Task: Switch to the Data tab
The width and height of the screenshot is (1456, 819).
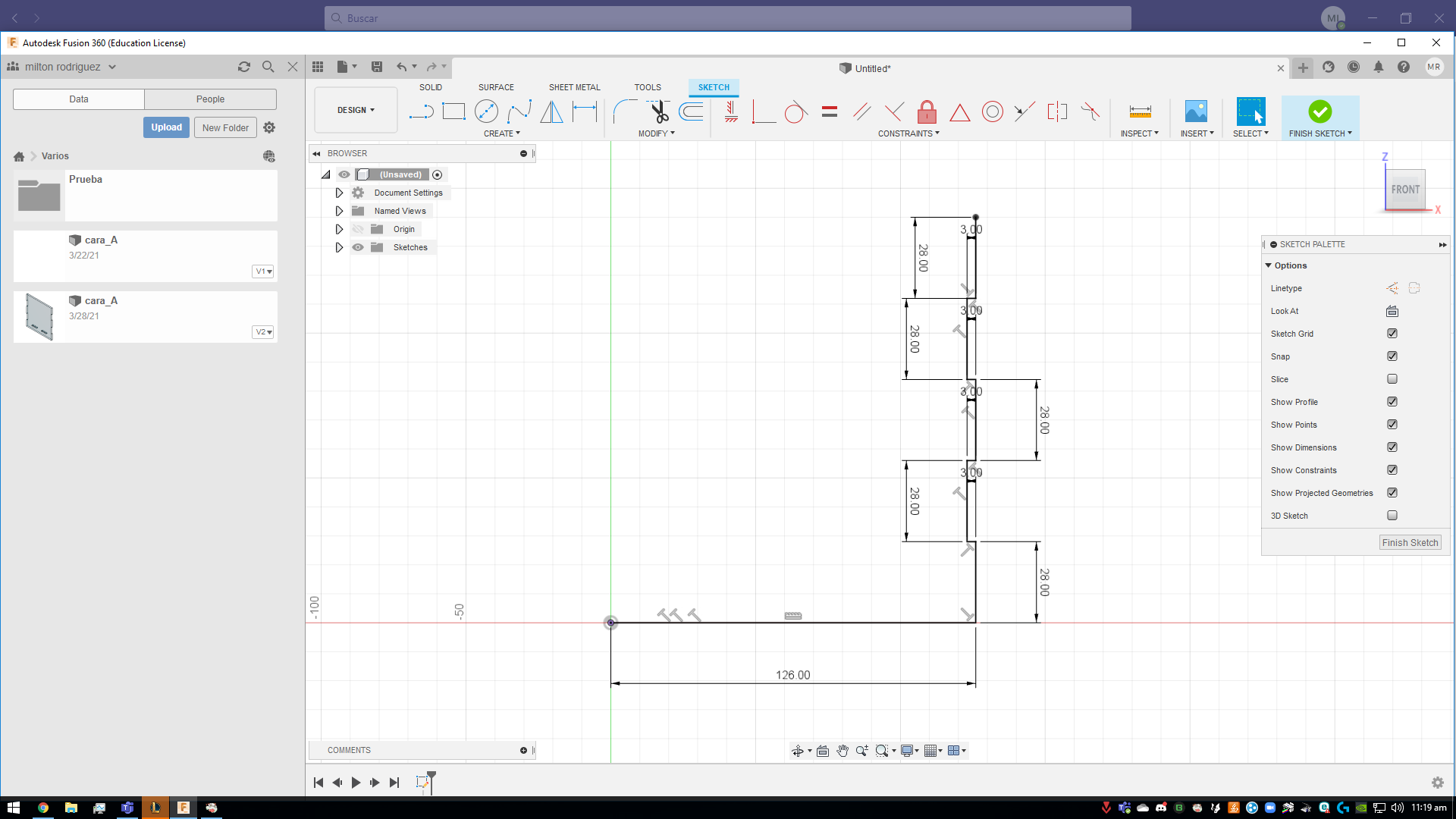Action: [79, 99]
